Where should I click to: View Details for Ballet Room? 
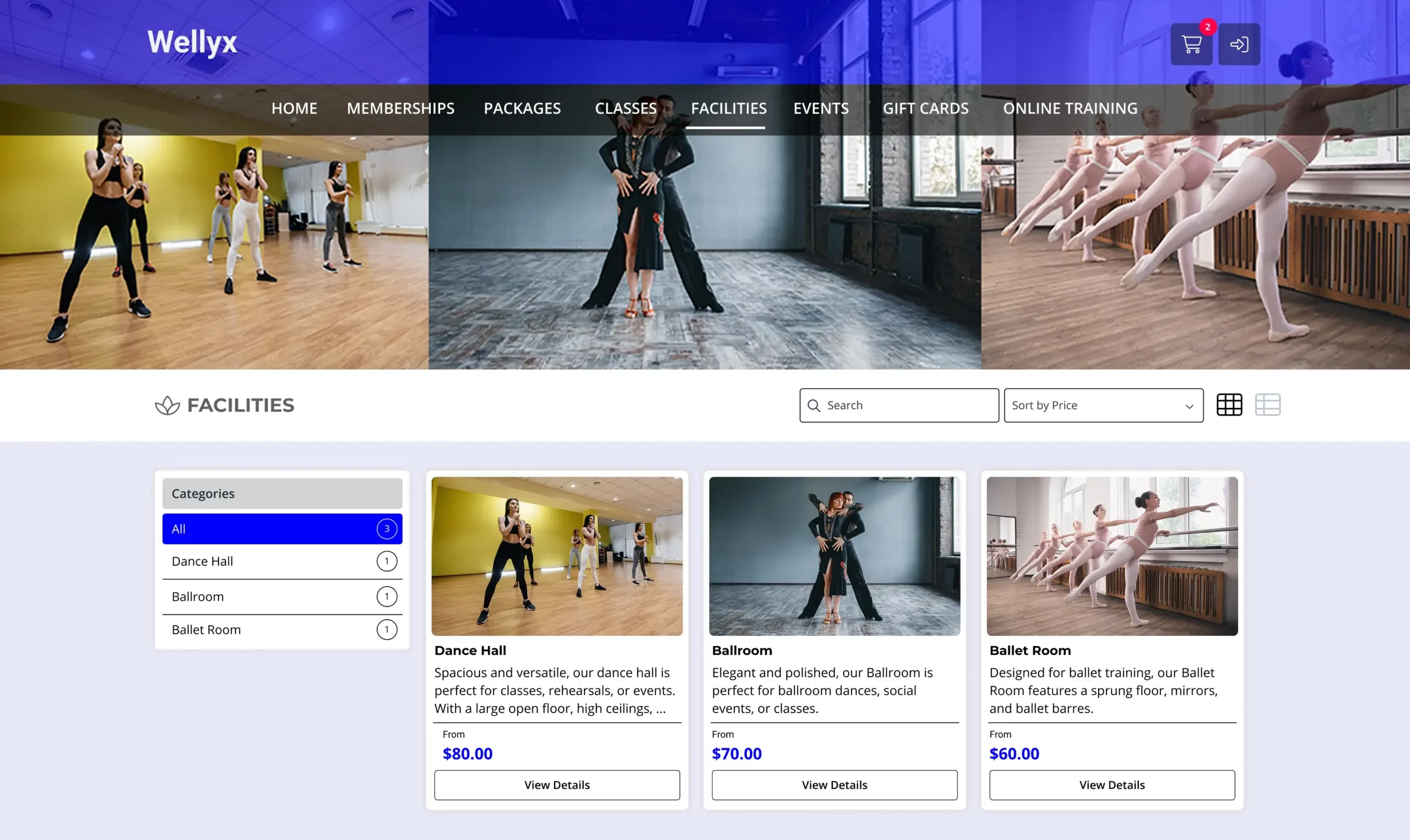tap(1111, 784)
